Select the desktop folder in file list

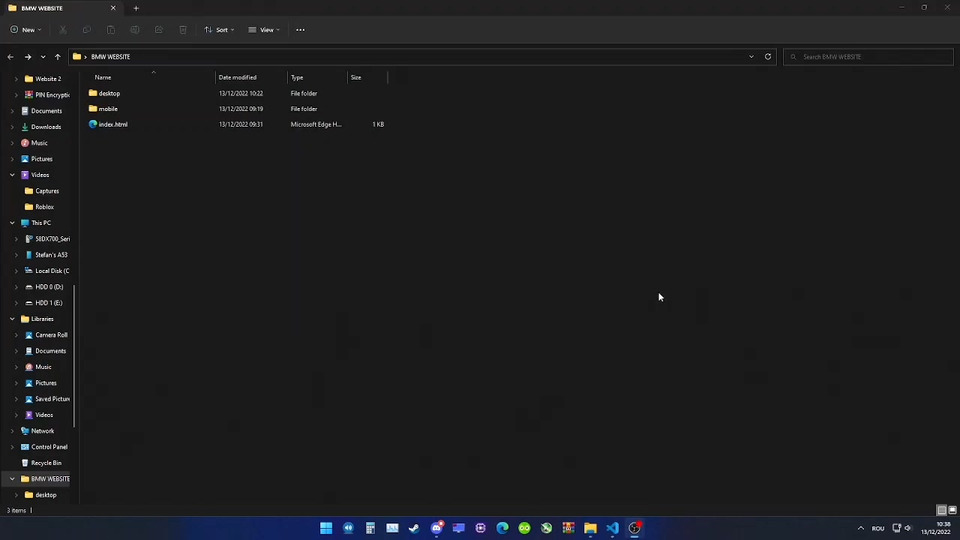click(110, 94)
